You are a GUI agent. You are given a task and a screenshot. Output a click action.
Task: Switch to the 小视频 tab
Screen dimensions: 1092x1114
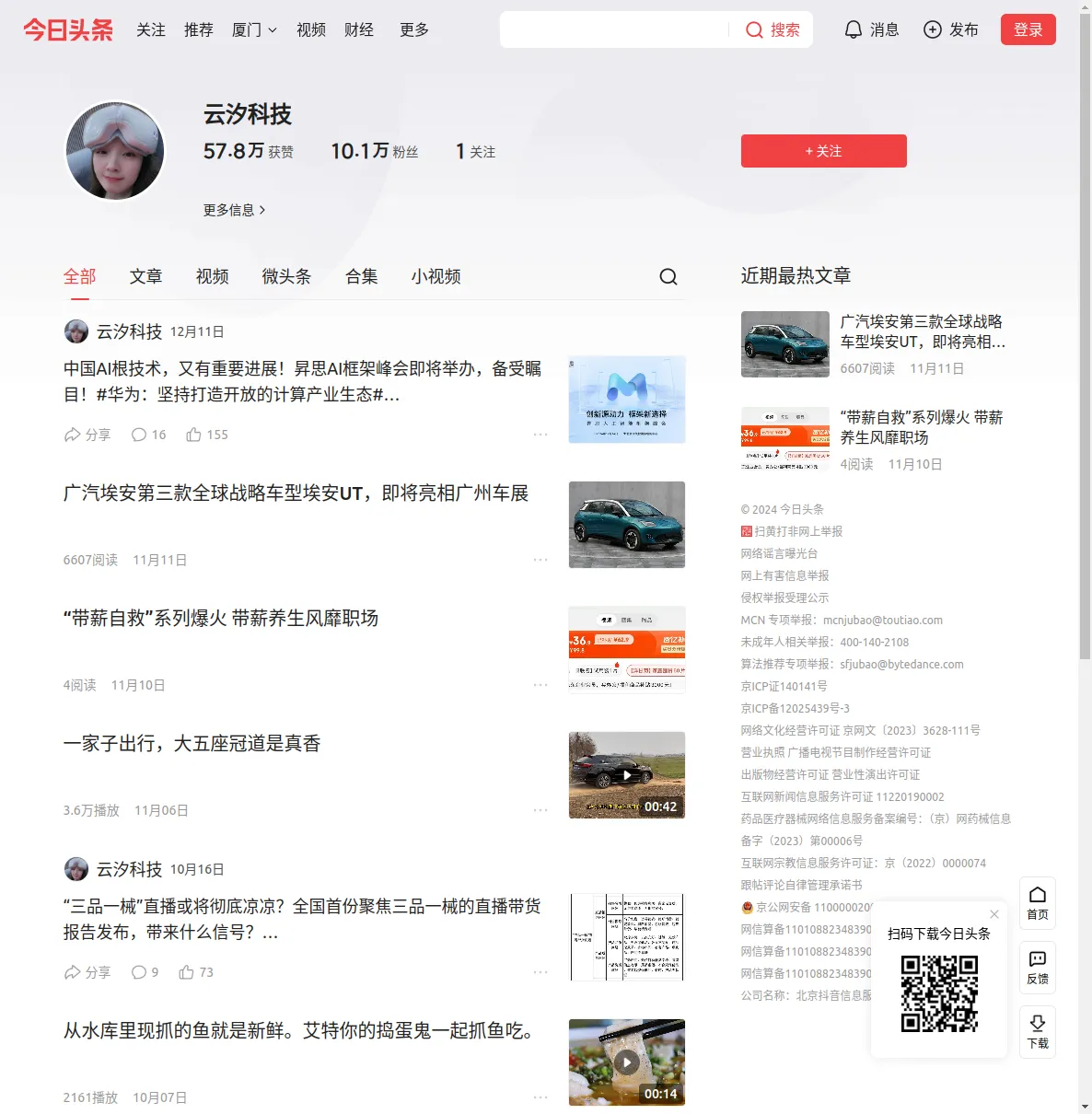pos(436,276)
